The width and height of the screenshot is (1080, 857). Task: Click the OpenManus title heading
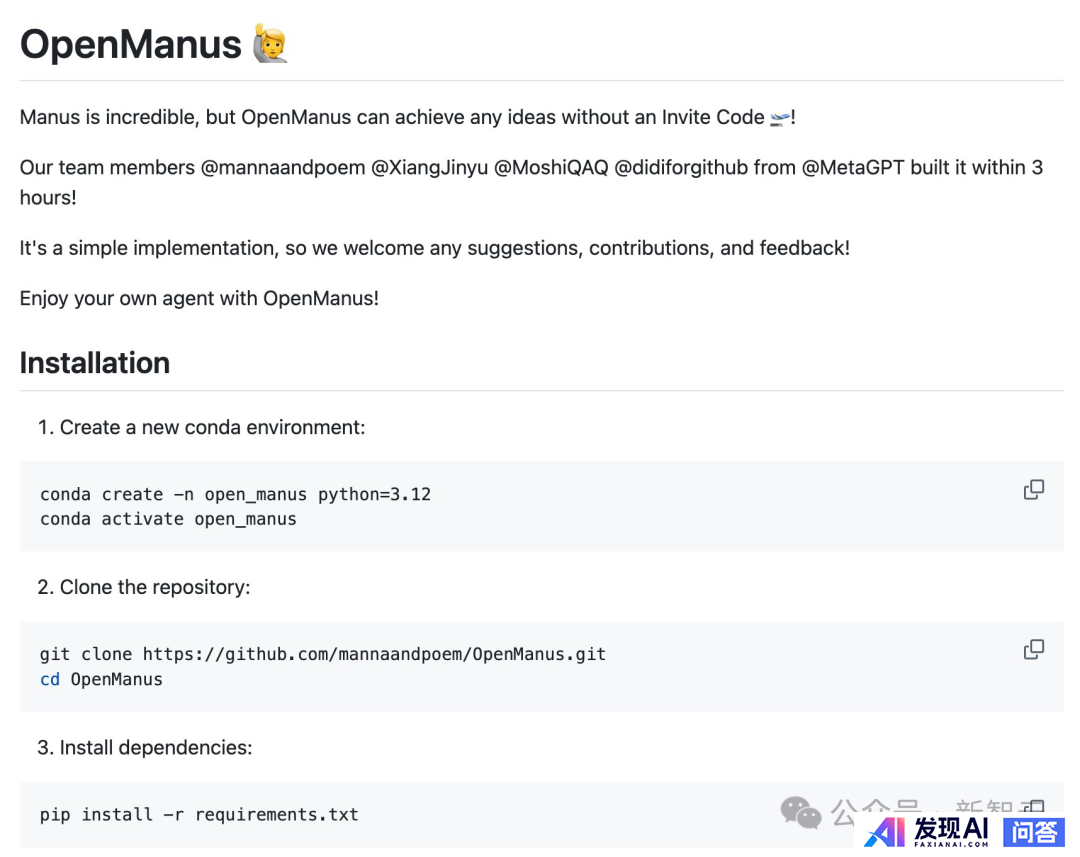coord(131,45)
